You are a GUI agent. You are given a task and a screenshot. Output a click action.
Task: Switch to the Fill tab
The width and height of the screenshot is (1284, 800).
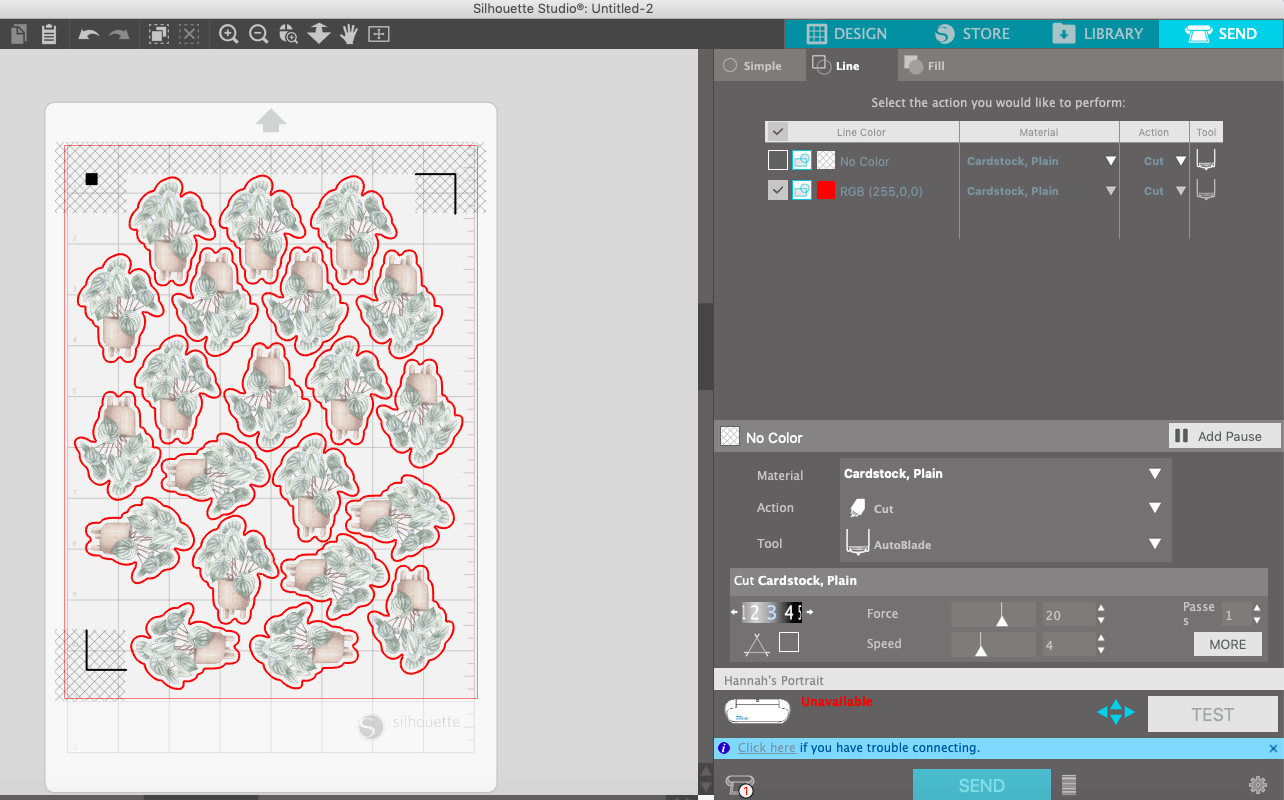pyautogui.click(x=924, y=66)
